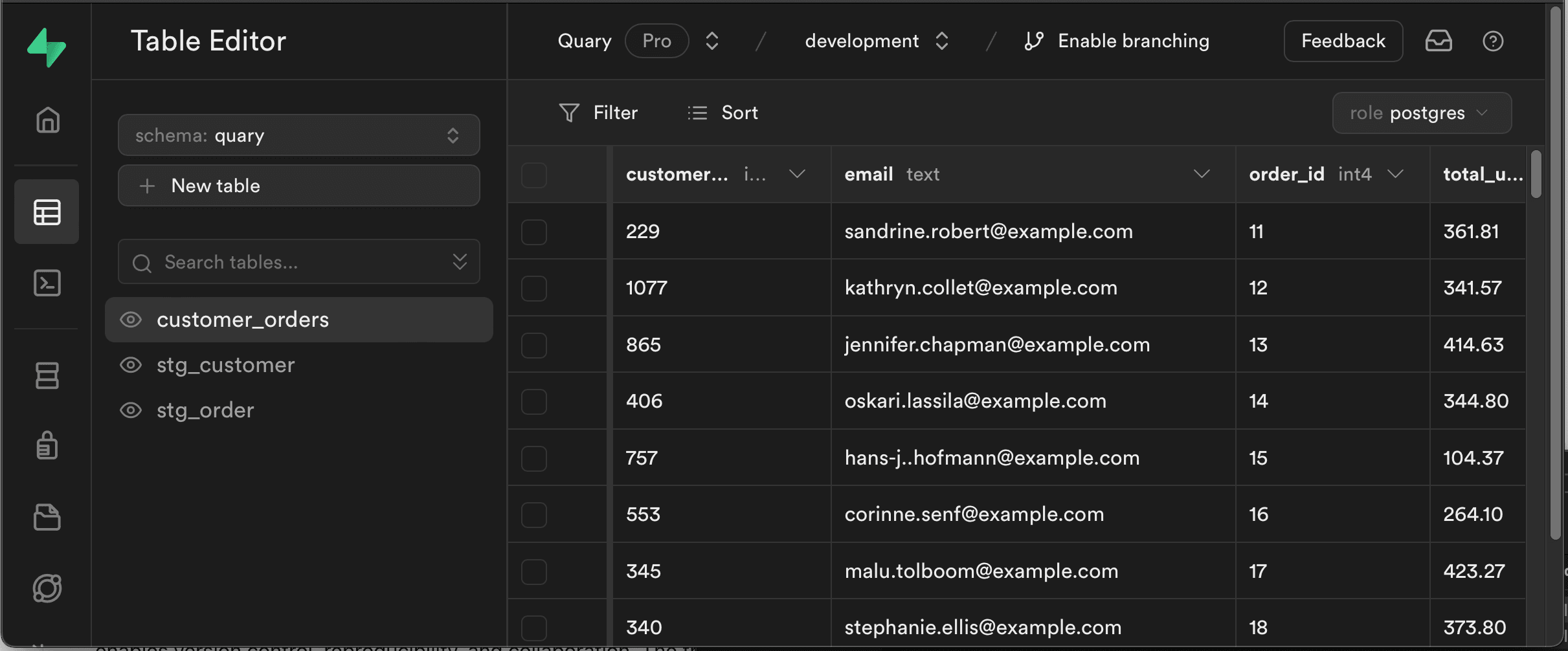Open the SQL Editor terminal icon

coord(47,283)
